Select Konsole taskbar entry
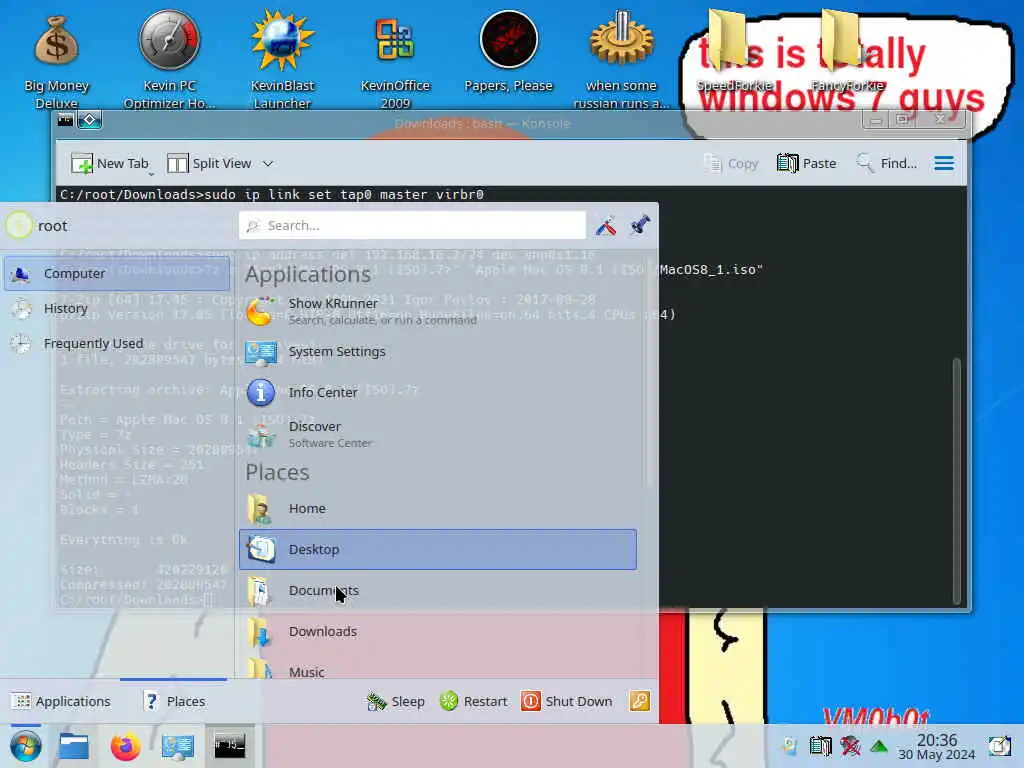The height and width of the screenshot is (768, 1024). click(229, 746)
